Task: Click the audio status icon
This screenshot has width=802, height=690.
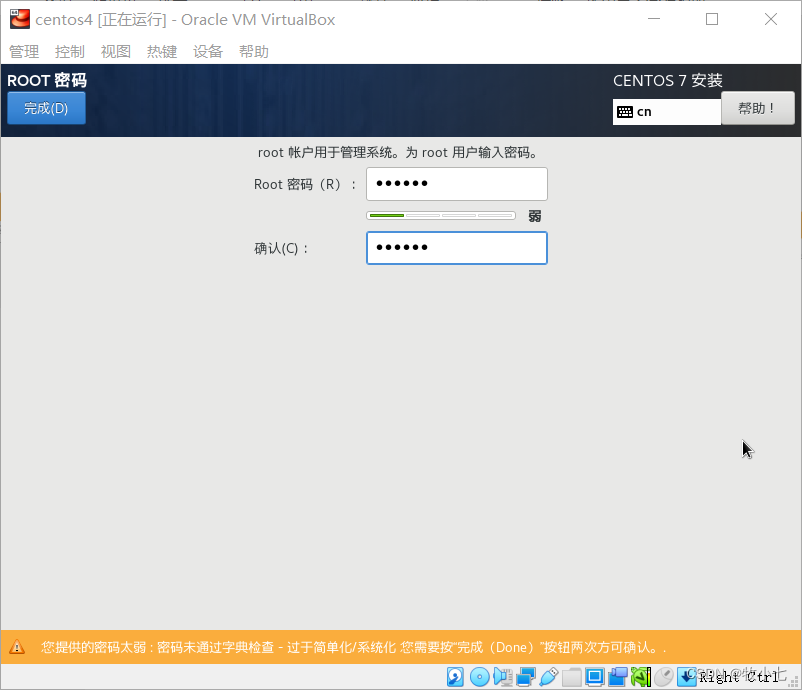Action: (503, 677)
